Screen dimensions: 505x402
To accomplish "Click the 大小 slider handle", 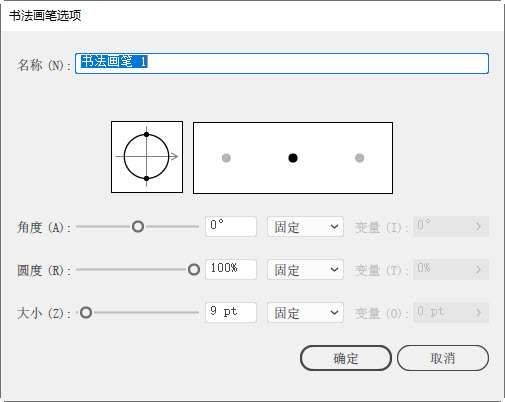I will click(86, 313).
